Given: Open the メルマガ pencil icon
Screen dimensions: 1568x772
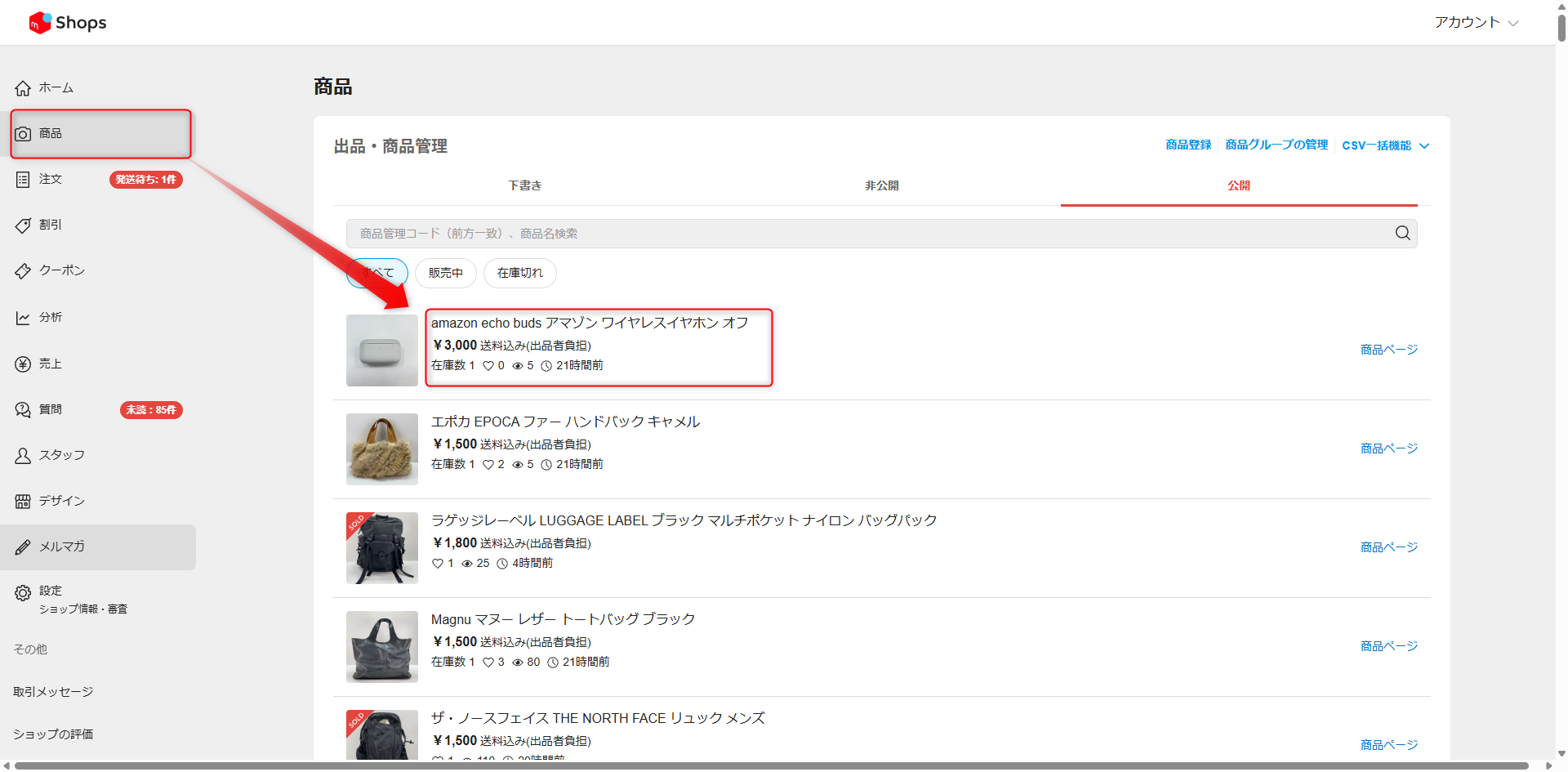Looking at the screenshot, I should click(23, 547).
